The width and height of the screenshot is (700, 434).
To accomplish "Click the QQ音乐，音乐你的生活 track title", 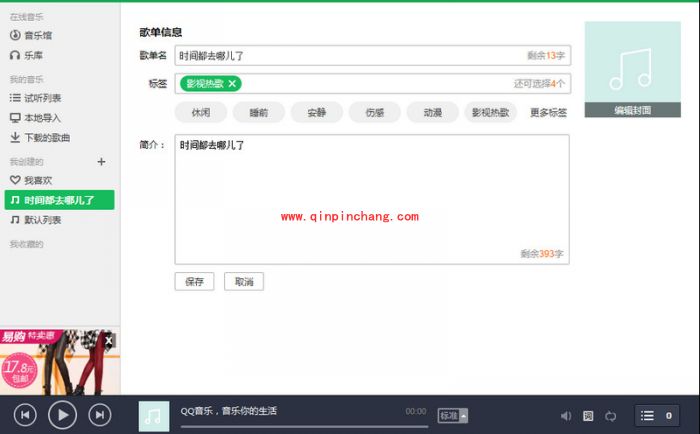I will 229,411.
